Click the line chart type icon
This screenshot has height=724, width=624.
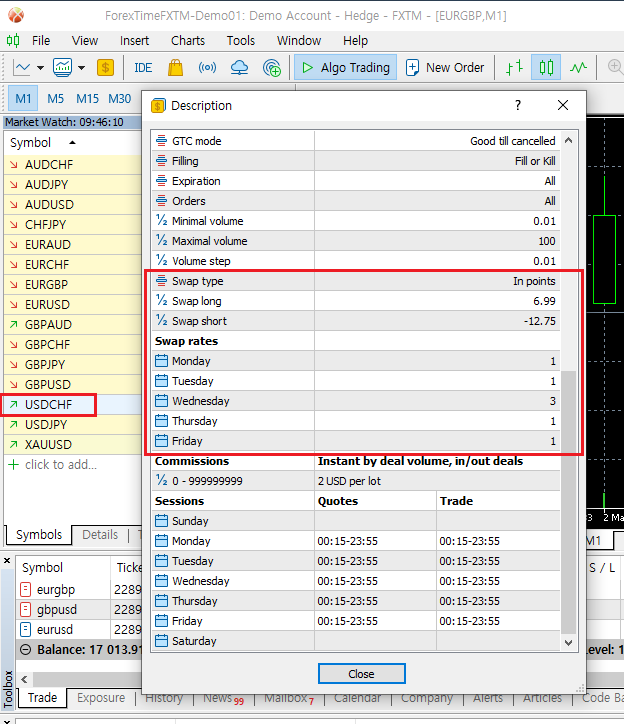click(22, 68)
